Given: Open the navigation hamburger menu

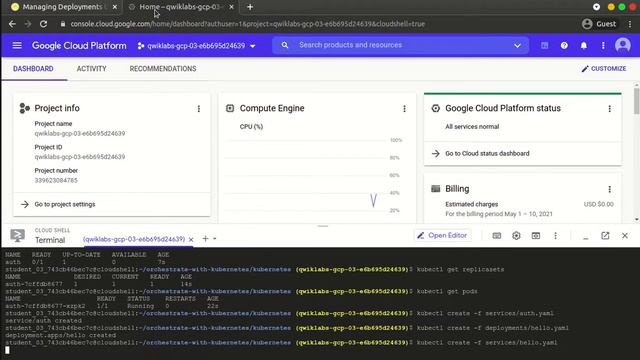Looking at the screenshot, I should point(17,45).
